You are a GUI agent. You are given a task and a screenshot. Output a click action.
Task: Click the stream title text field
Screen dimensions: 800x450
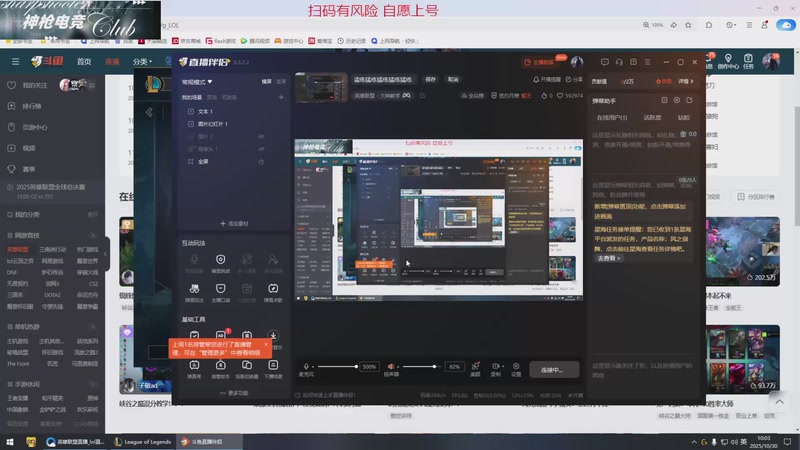click(x=383, y=79)
